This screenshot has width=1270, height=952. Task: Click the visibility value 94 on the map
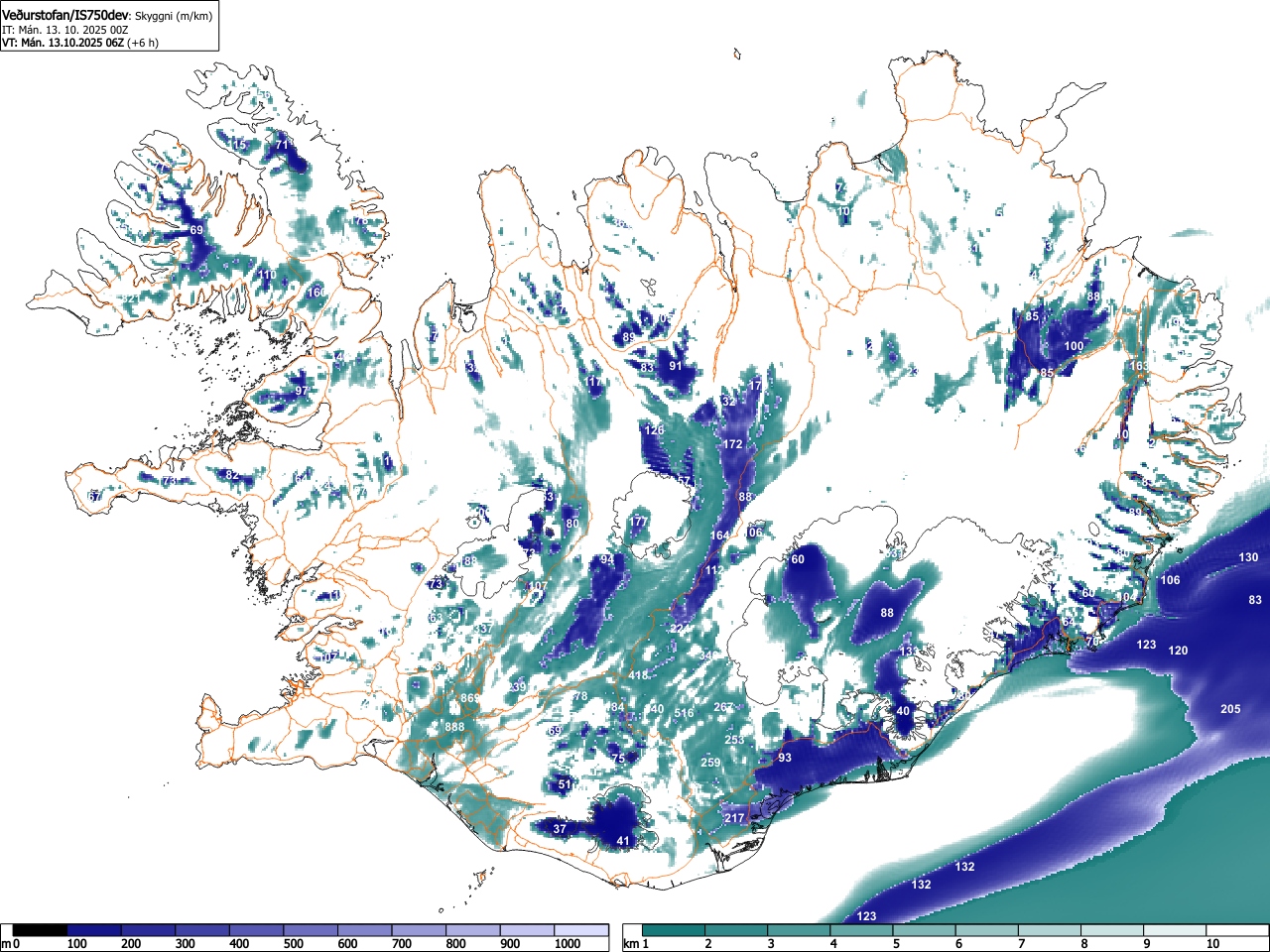pyautogui.click(x=607, y=559)
